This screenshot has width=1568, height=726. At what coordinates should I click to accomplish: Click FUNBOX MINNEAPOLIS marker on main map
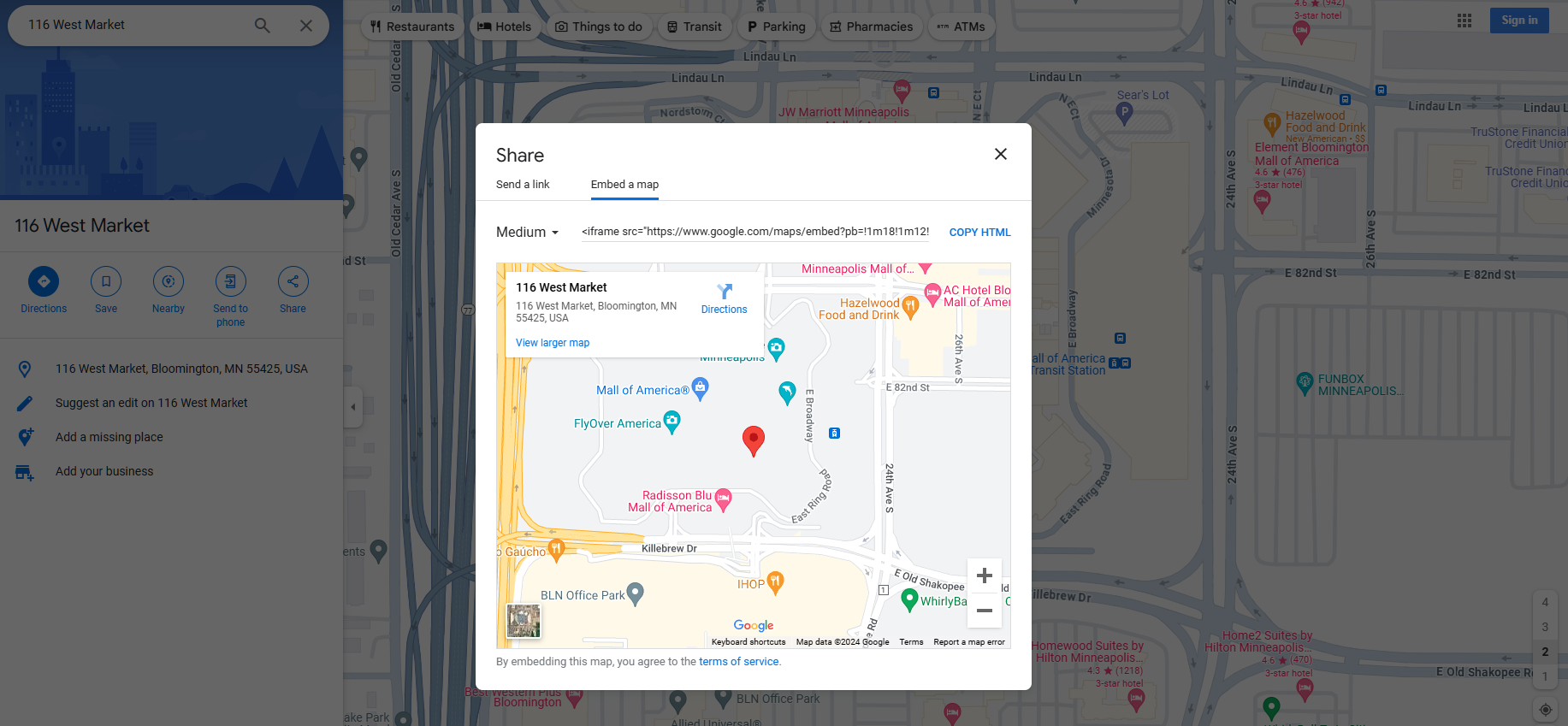[x=1305, y=382]
